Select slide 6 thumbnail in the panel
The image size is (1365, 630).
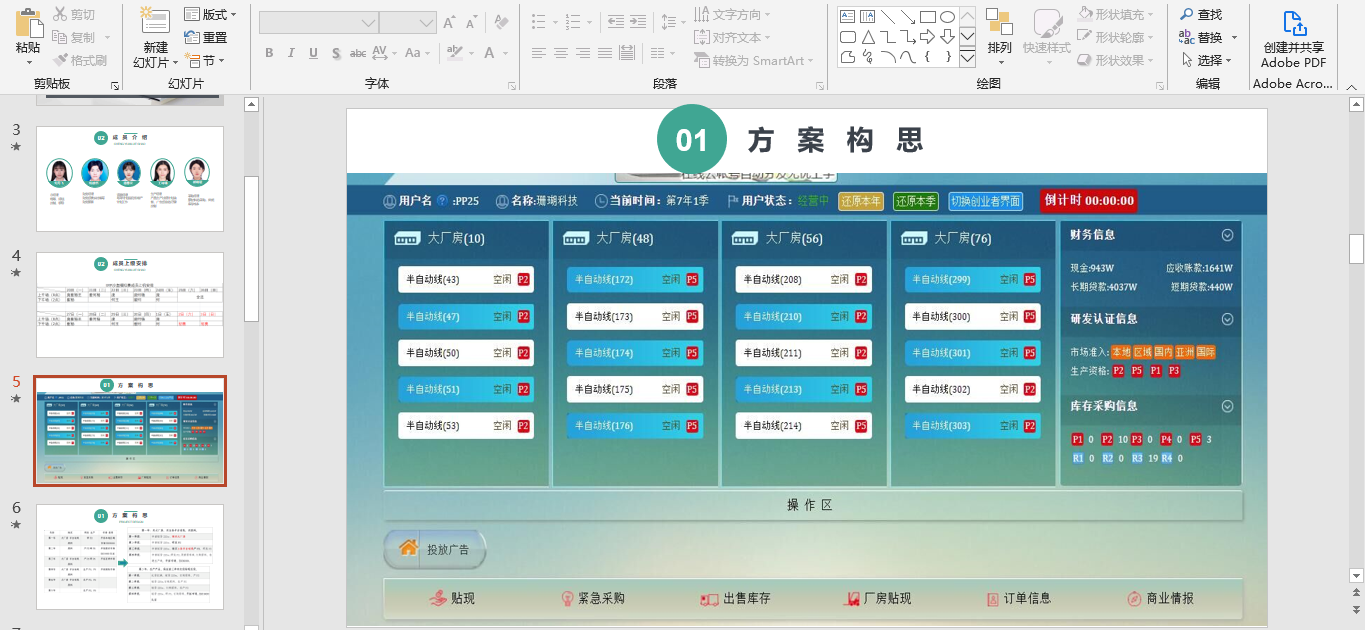130,557
